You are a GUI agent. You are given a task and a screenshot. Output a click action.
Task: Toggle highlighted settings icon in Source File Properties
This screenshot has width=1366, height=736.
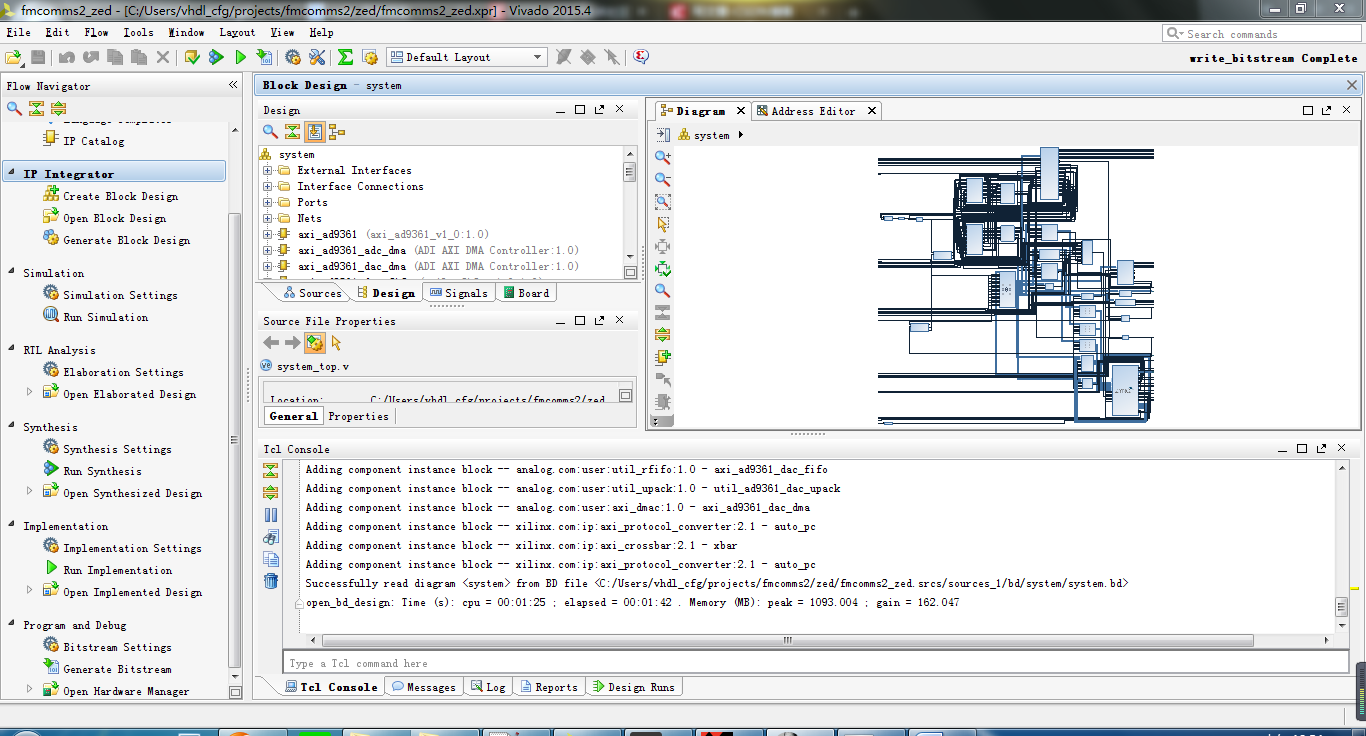pos(314,343)
